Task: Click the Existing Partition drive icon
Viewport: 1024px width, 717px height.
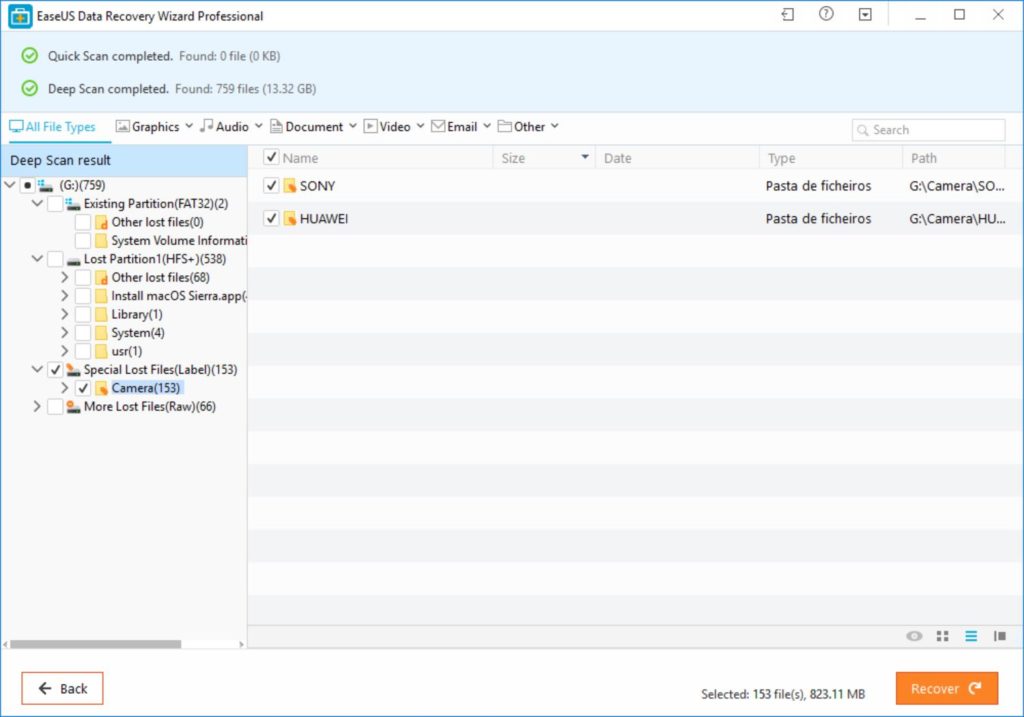Action: (72, 204)
